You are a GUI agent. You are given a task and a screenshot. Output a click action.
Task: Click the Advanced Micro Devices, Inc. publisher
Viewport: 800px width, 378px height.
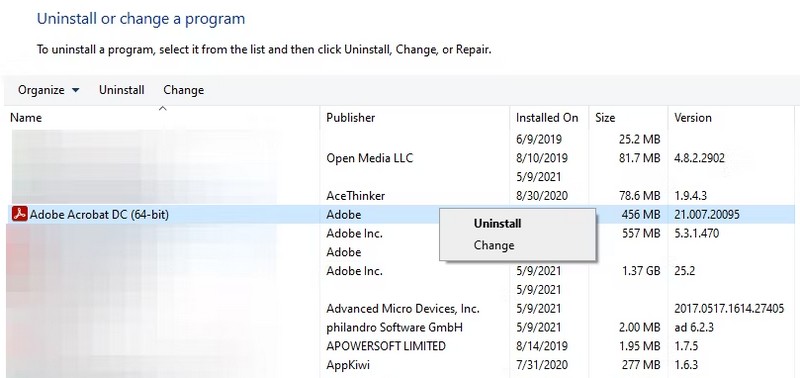click(403, 309)
